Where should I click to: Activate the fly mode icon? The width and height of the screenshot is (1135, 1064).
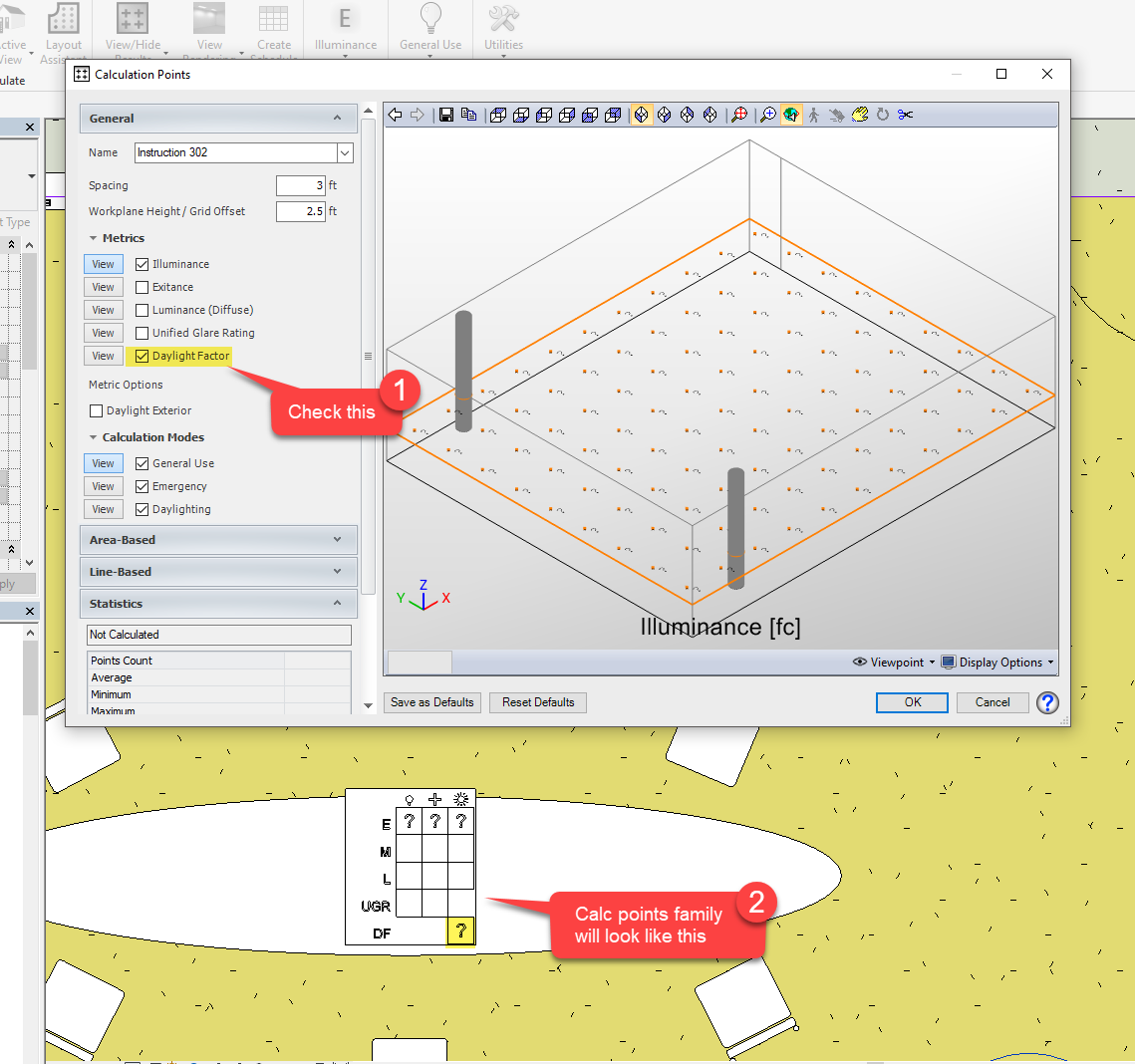point(837,115)
